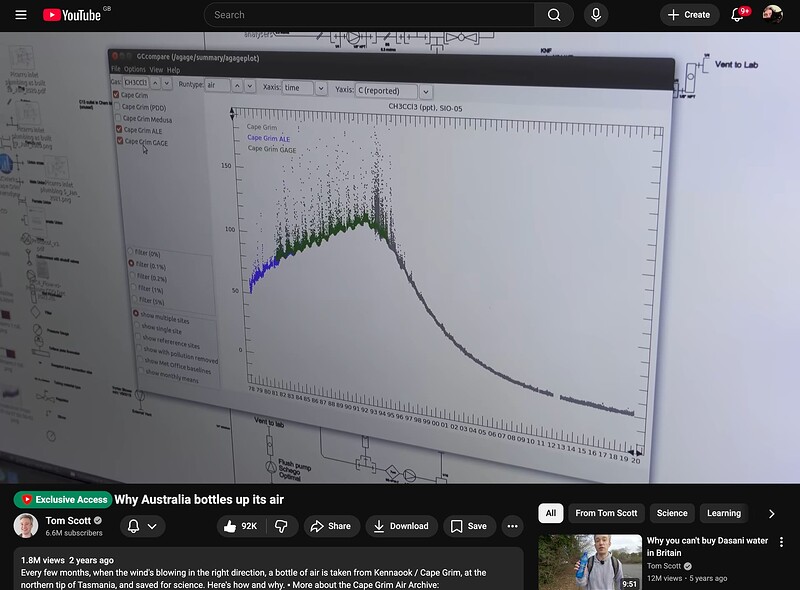Select the "Science" filter chip
Screen dimensions: 800x590
tap(672, 513)
